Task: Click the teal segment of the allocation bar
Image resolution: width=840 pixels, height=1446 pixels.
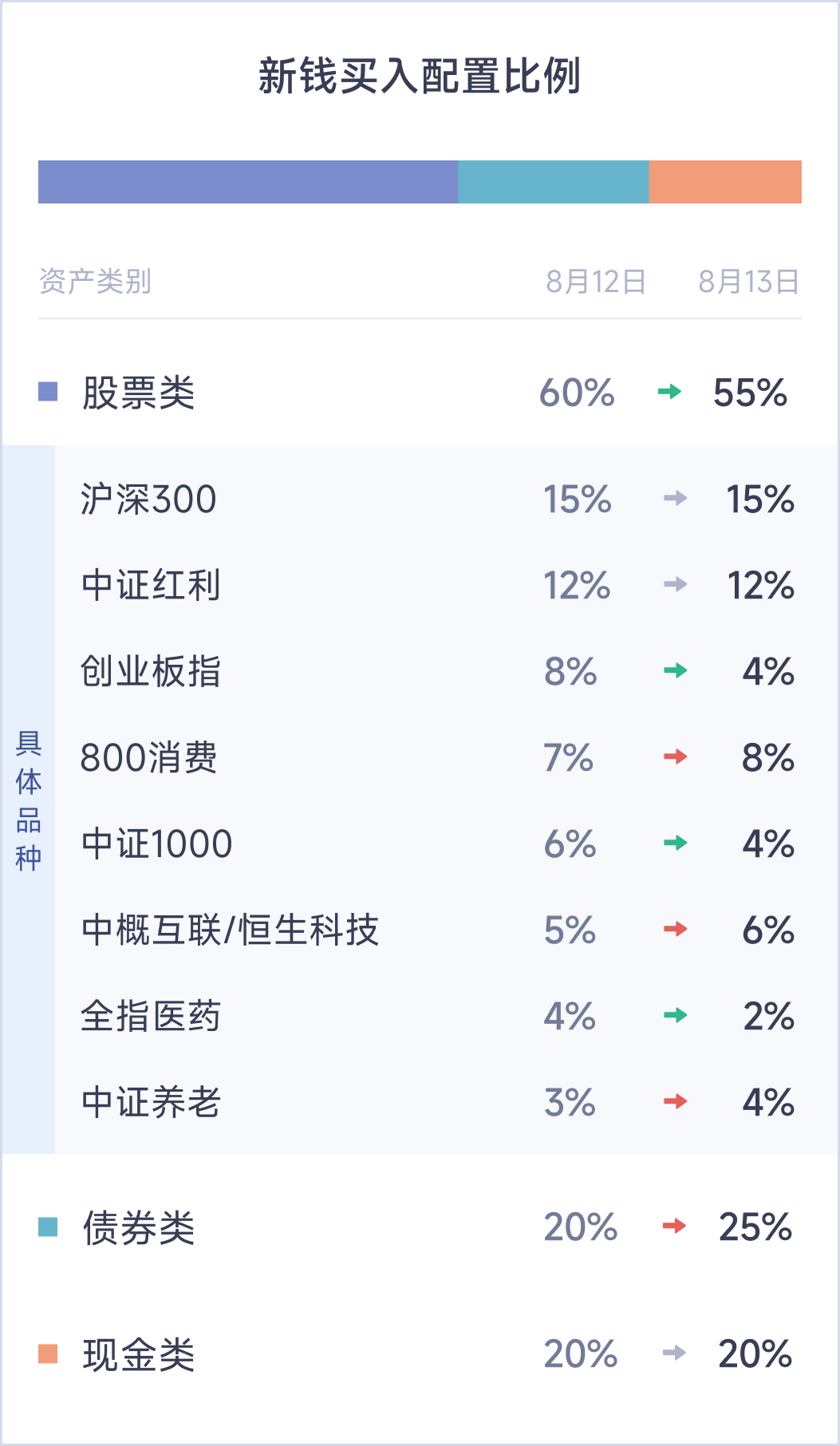Action: click(553, 182)
